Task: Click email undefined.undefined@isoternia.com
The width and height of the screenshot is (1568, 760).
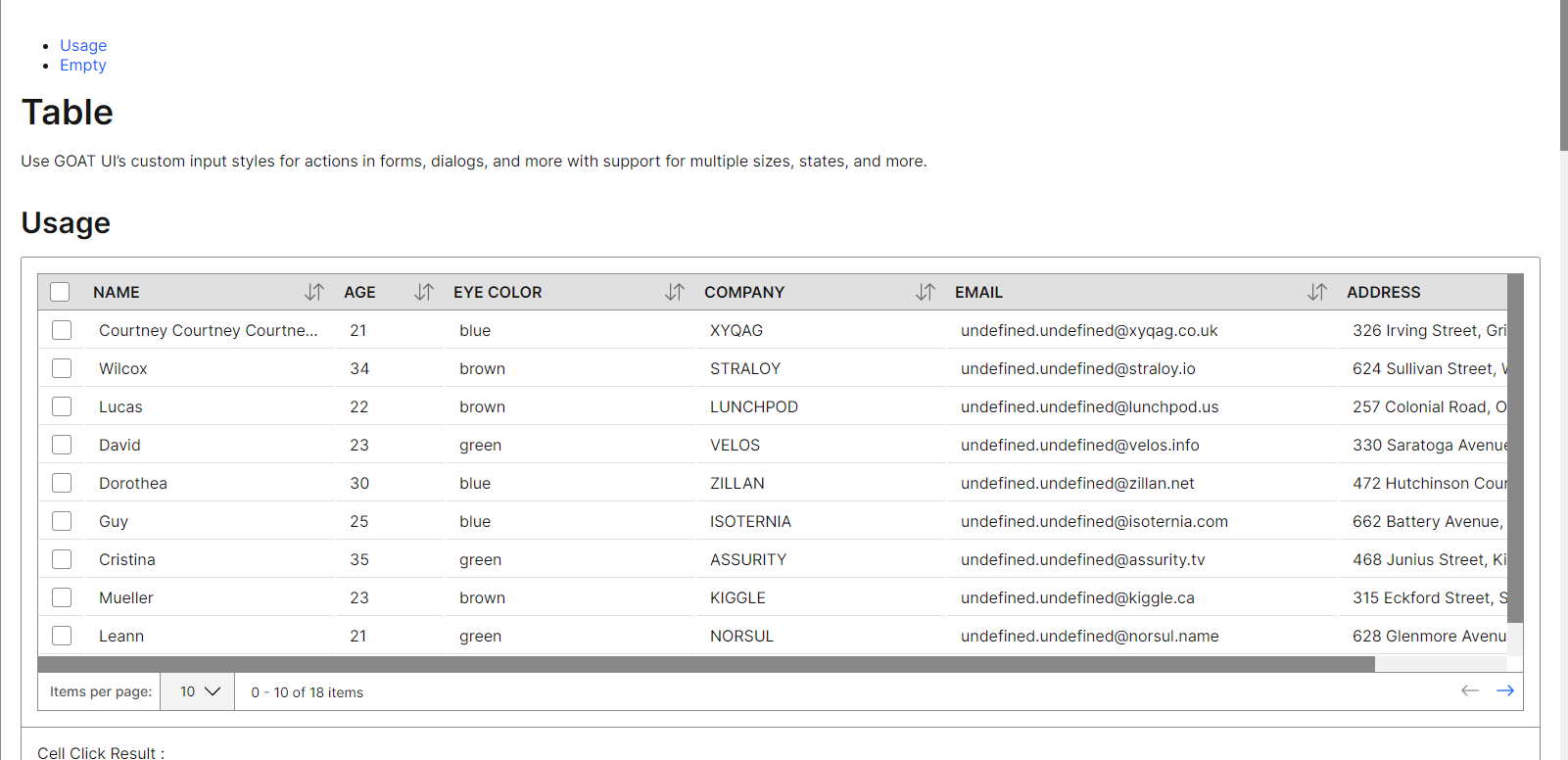Action: pyautogui.click(x=1094, y=521)
